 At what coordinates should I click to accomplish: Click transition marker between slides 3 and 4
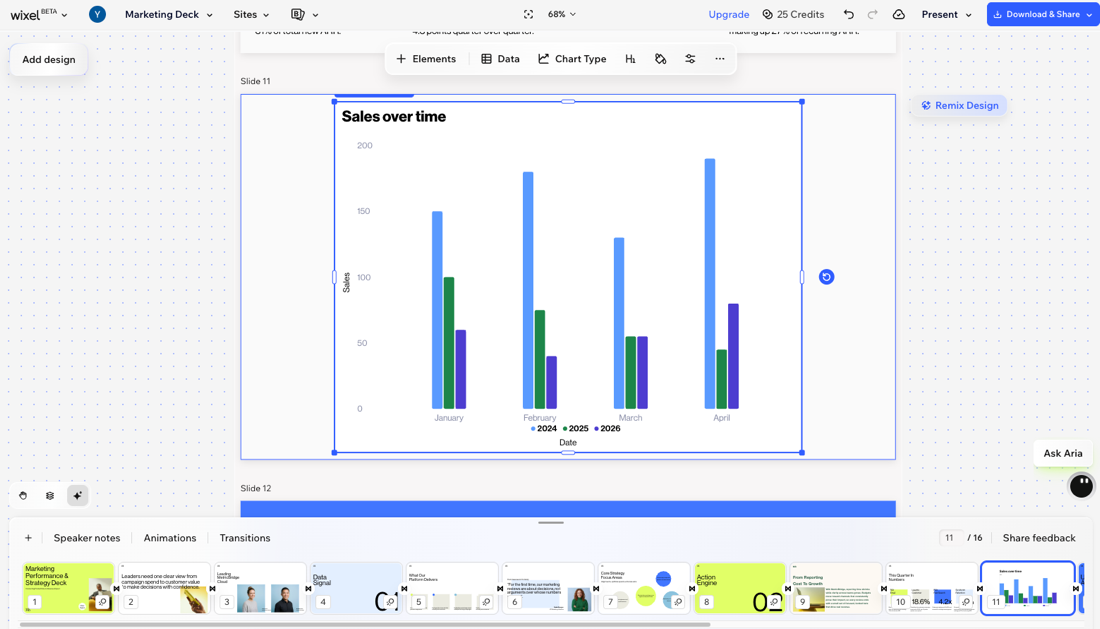pos(308,588)
